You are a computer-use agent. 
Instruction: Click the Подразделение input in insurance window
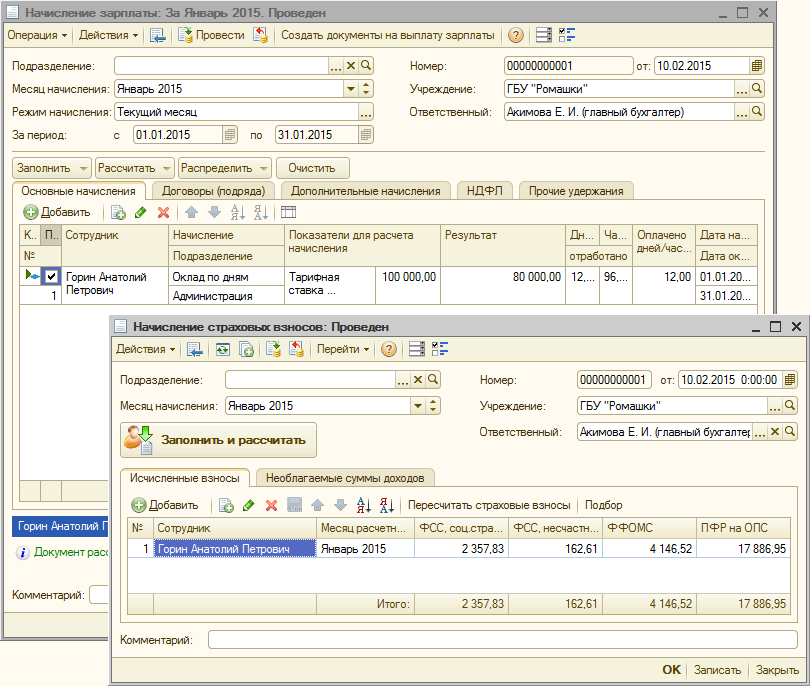[310, 380]
